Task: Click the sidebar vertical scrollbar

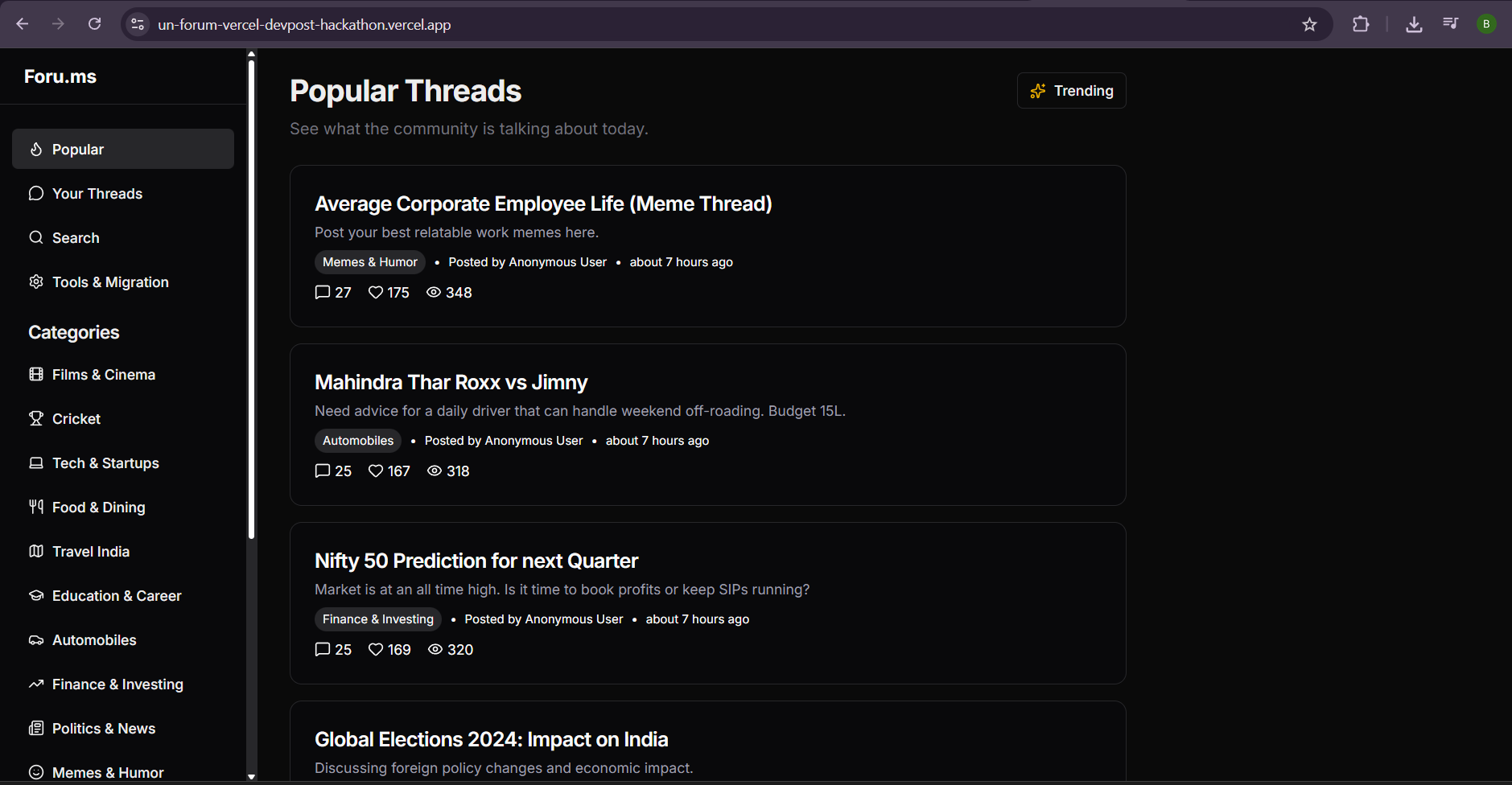Action: 251,300
